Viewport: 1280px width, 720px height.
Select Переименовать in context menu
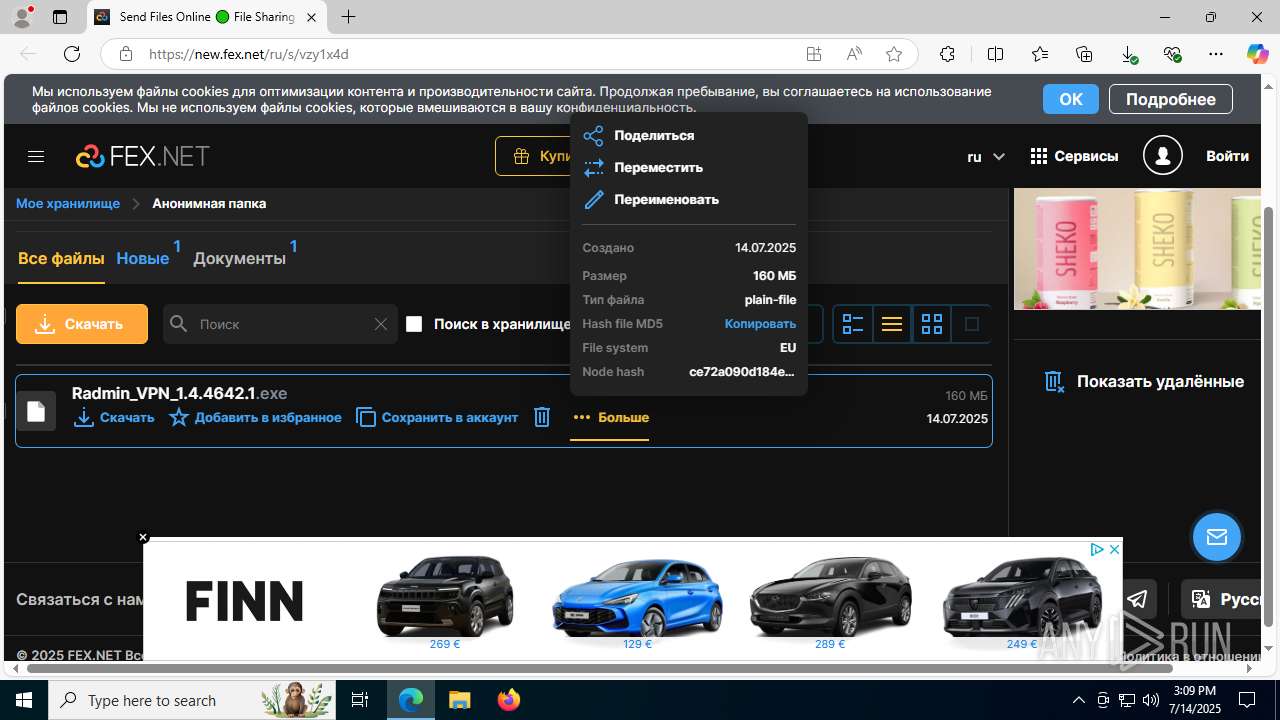pyautogui.click(x=666, y=199)
